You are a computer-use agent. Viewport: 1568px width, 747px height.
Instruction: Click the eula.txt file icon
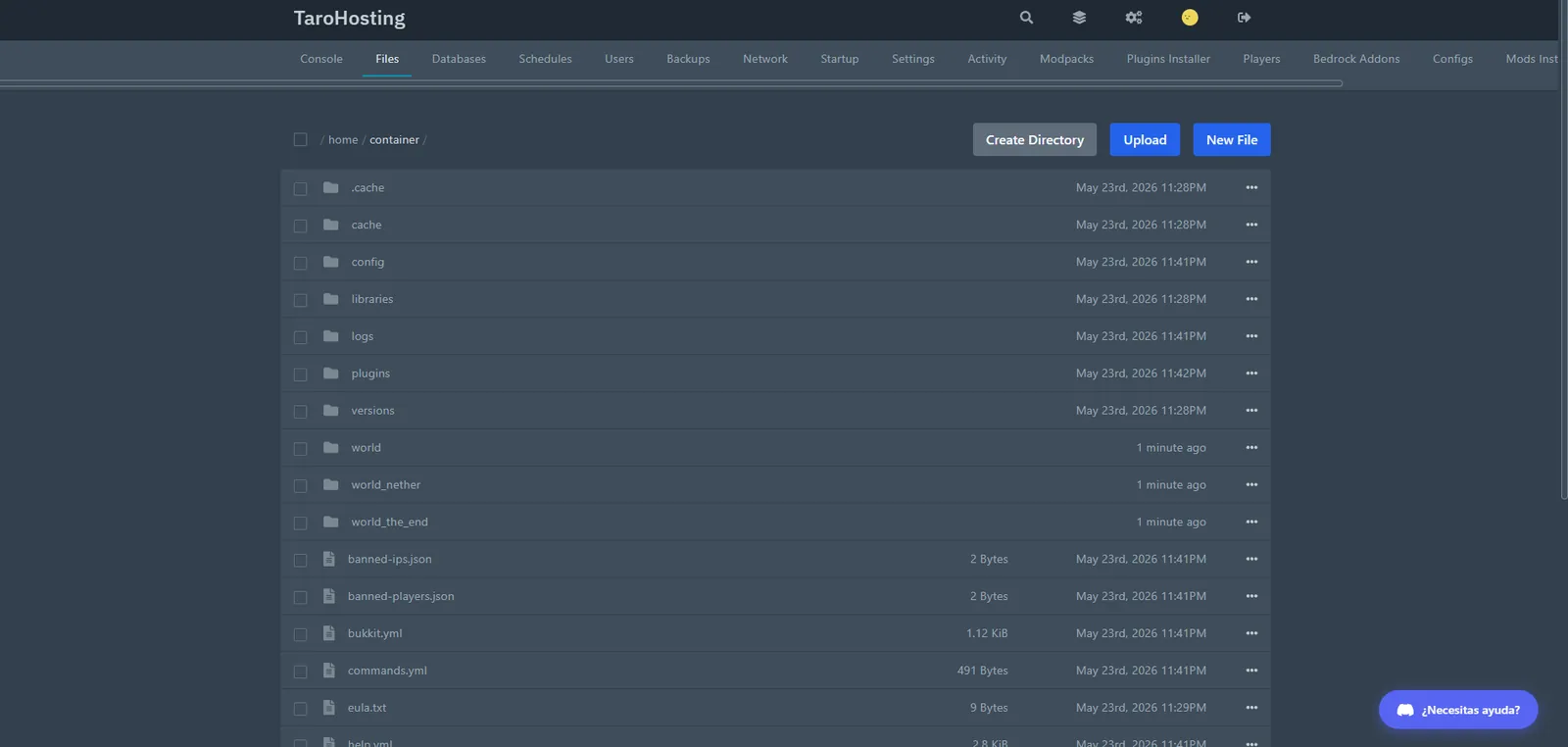(329, 708)
